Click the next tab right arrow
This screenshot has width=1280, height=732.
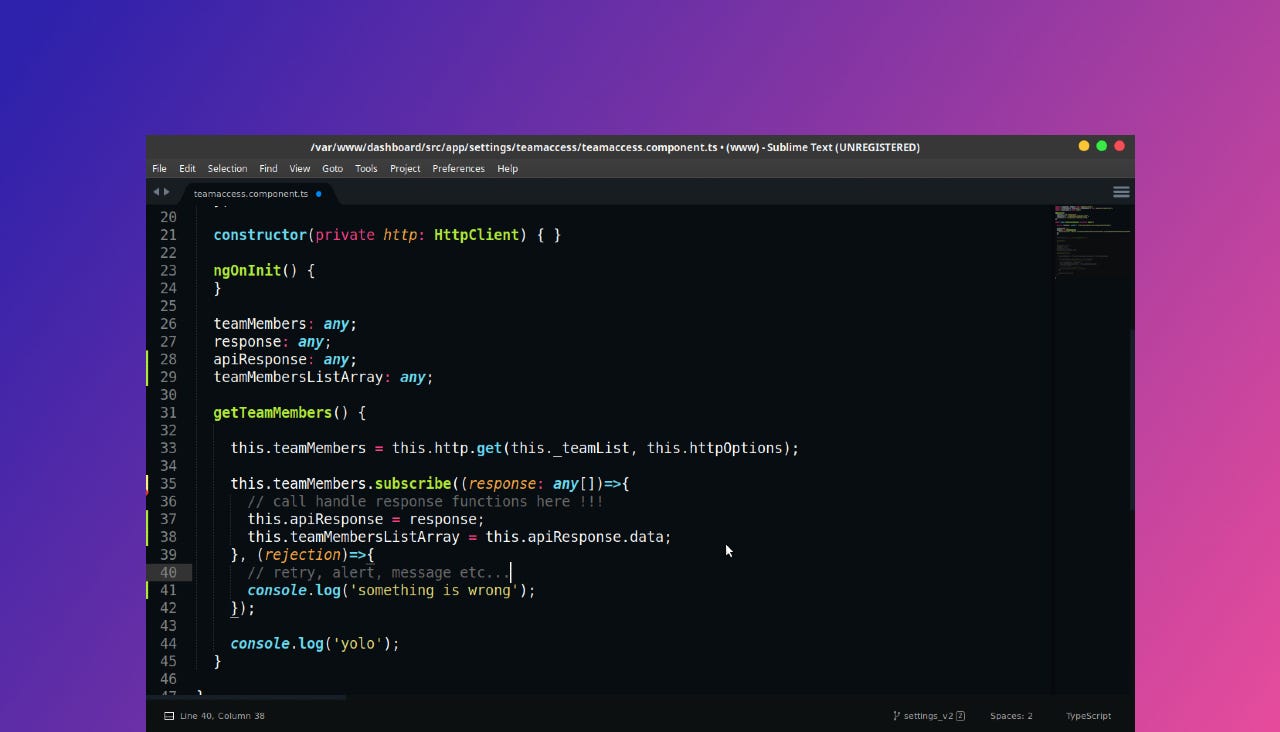(166, 191)
